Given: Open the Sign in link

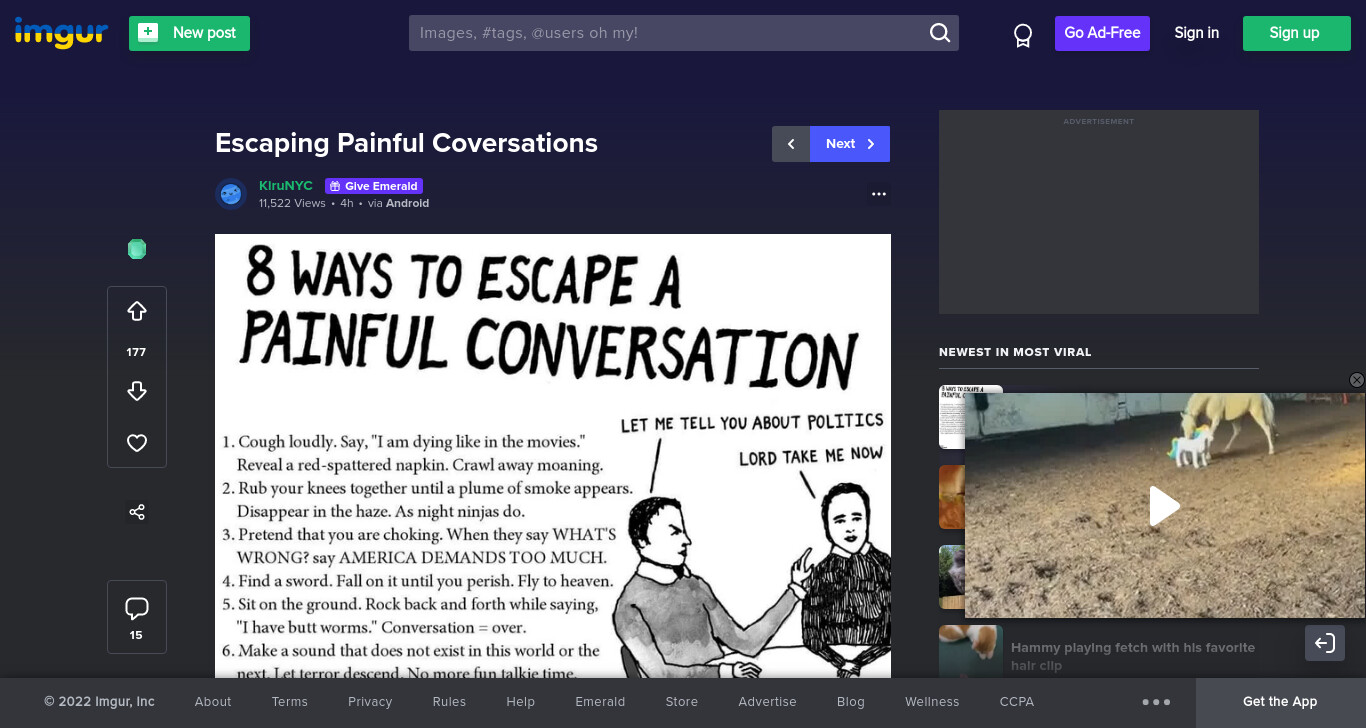Looking at the screenshot, I should 1196,33.
